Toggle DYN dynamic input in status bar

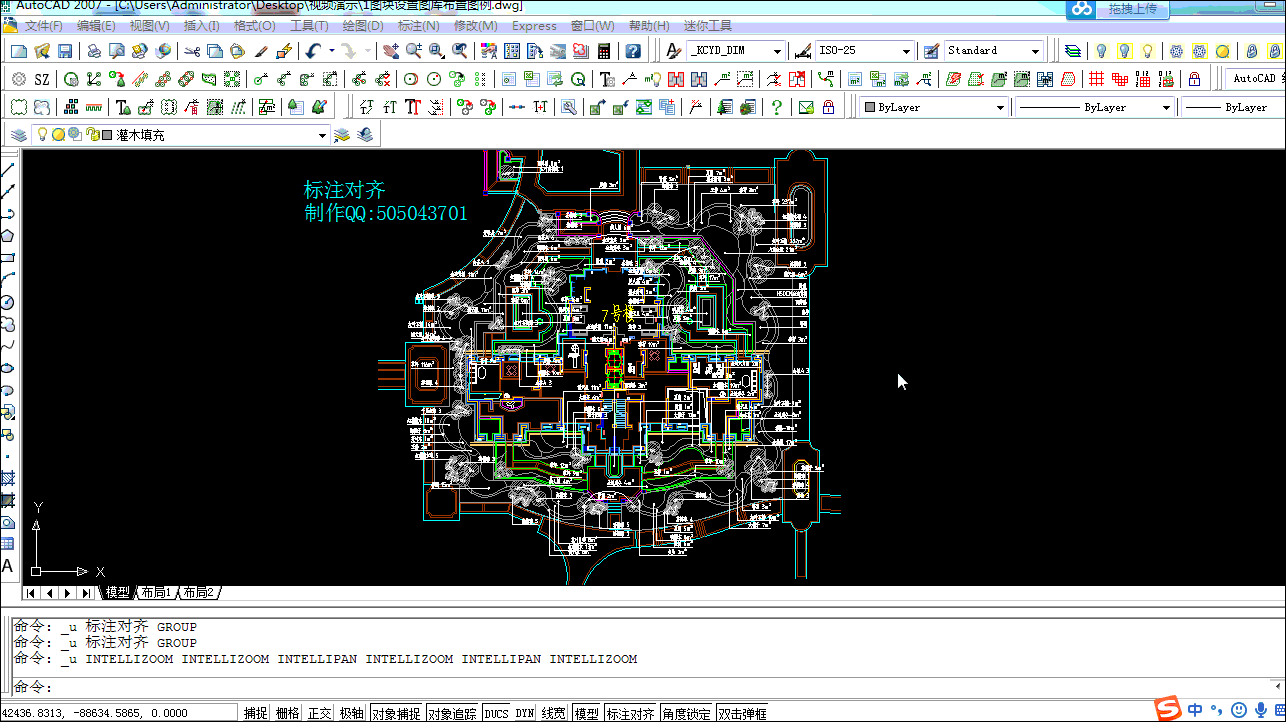click(525, 713)
